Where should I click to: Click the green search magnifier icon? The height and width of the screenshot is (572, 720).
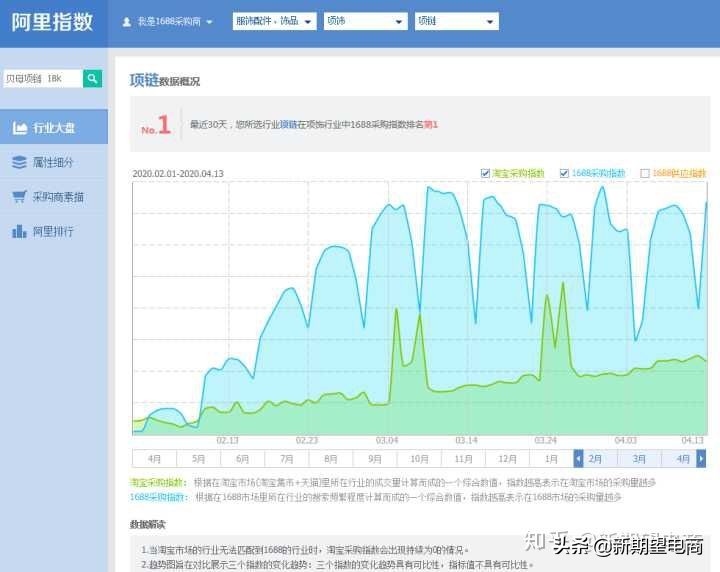click(92, 79)
